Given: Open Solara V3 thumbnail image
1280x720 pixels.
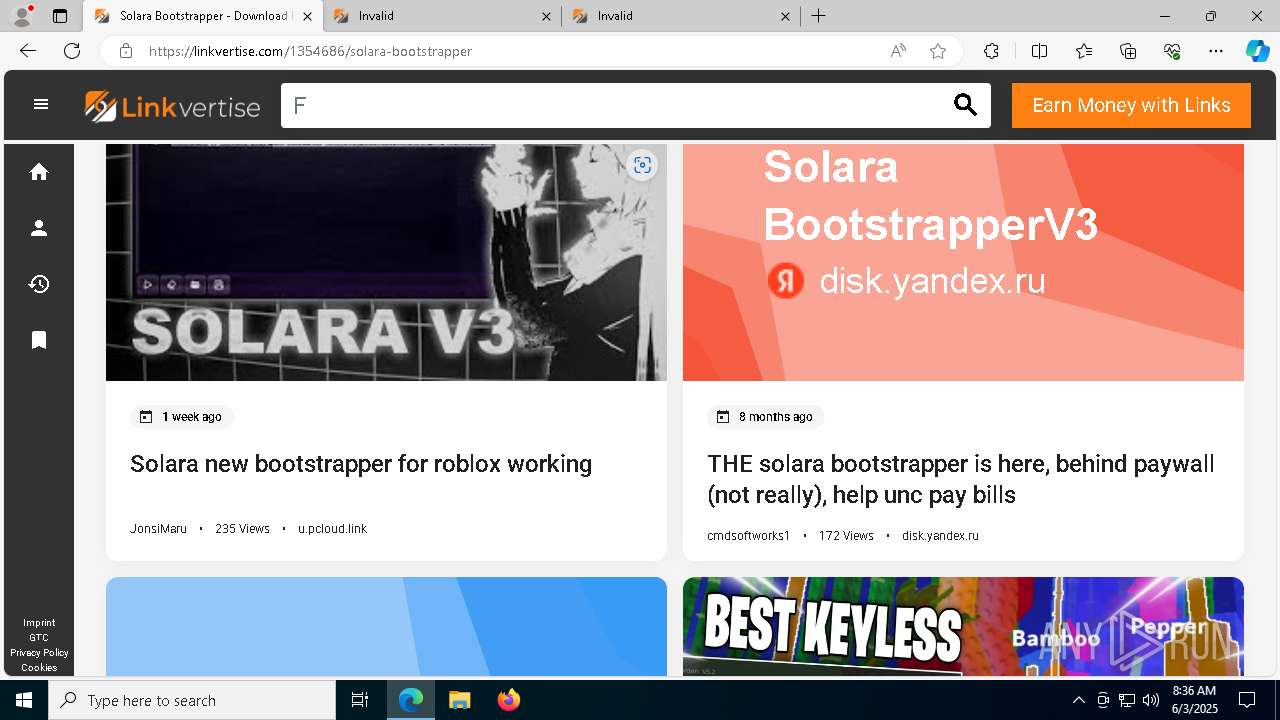Looking at the screenshot, I should click(x=386, y=262).
